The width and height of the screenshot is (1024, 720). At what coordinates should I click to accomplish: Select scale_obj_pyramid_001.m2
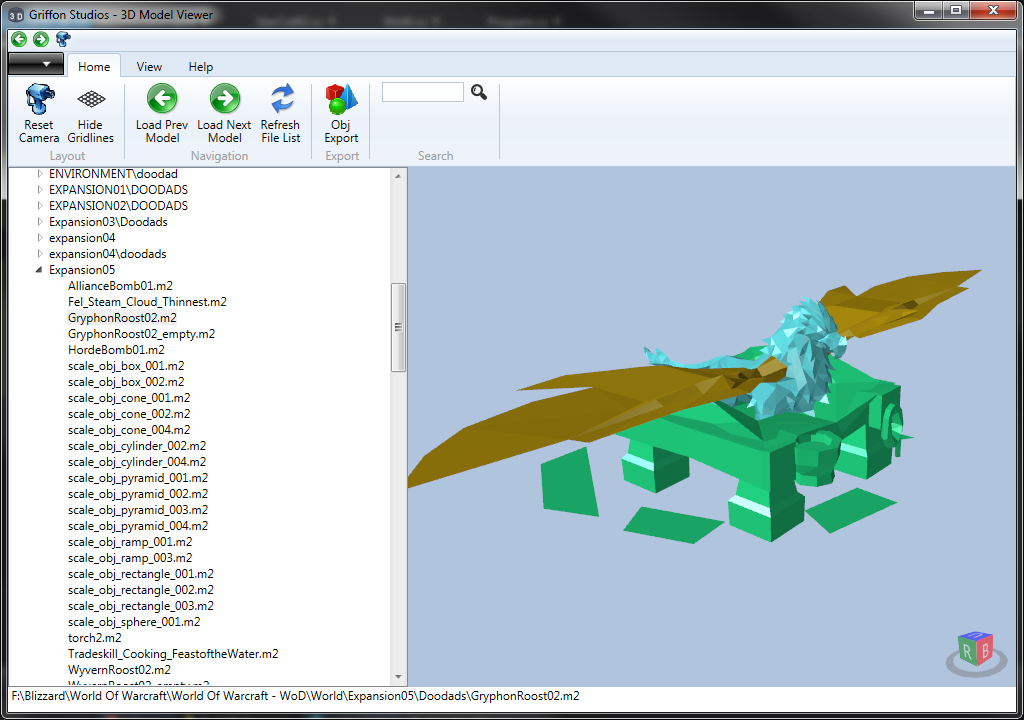pyautogui.click(x=138, y=478)
